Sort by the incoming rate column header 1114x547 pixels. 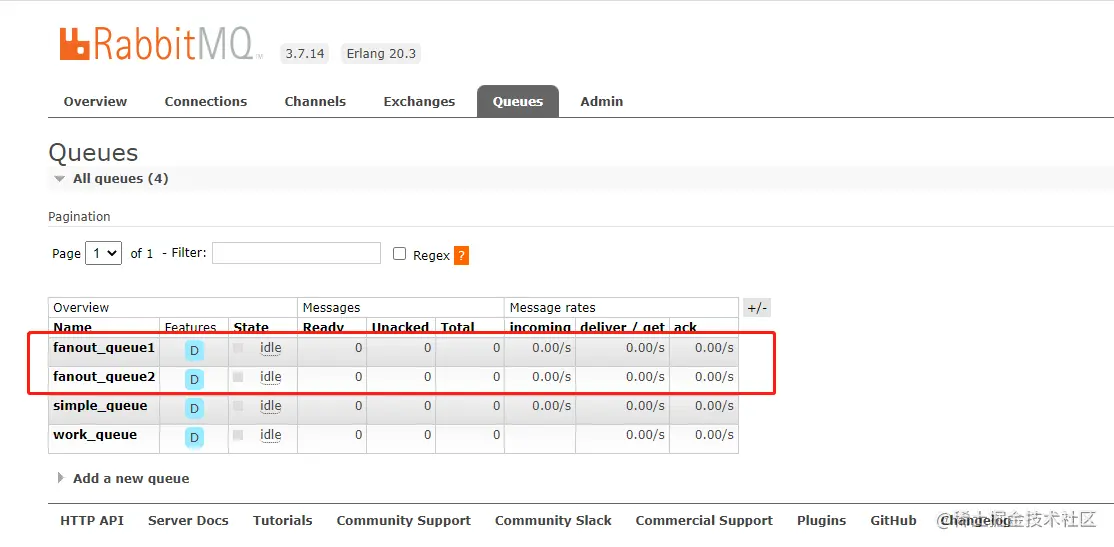[540, 327]
